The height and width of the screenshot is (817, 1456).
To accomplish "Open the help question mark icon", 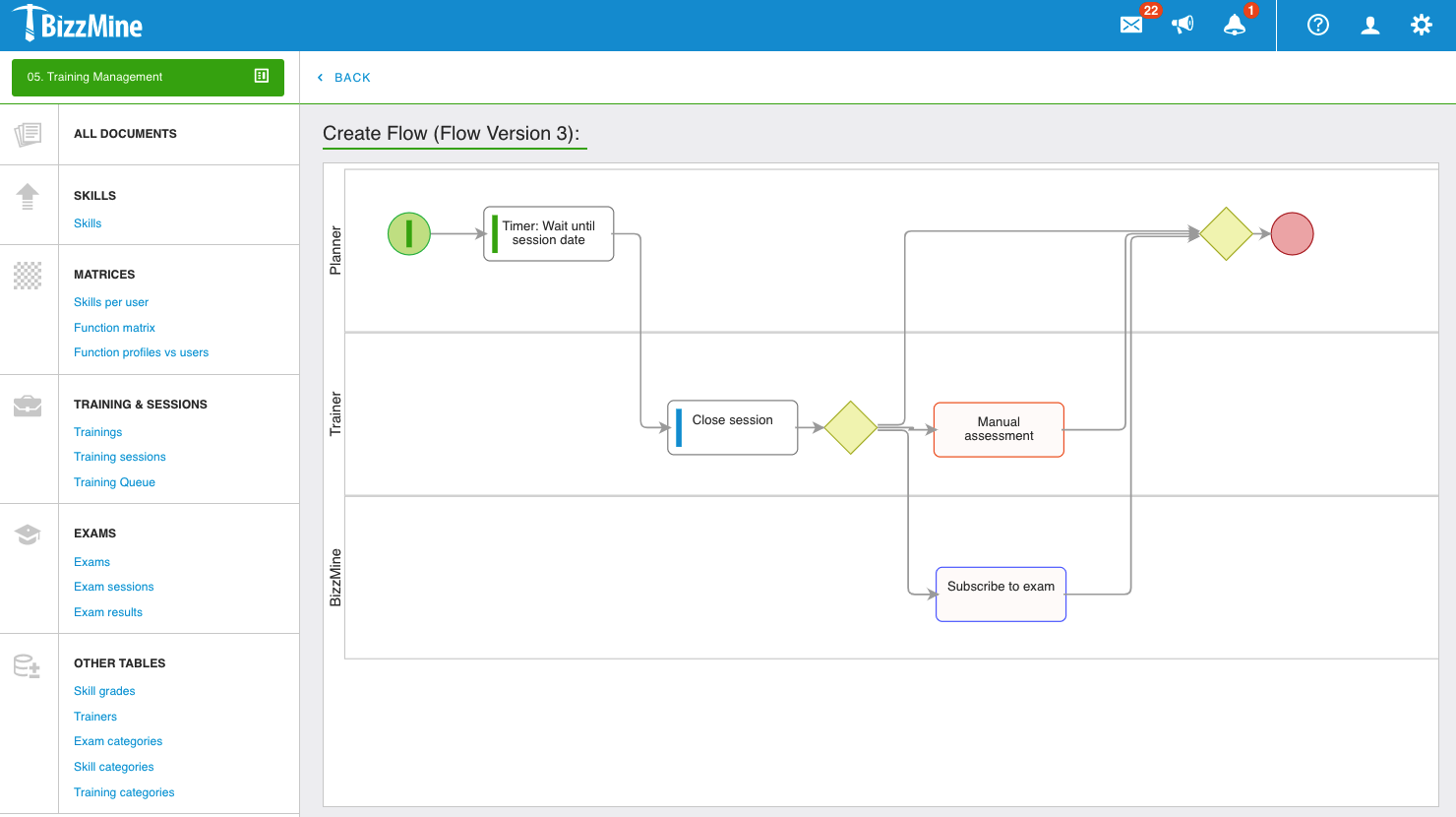I will tap(1318, 25).
